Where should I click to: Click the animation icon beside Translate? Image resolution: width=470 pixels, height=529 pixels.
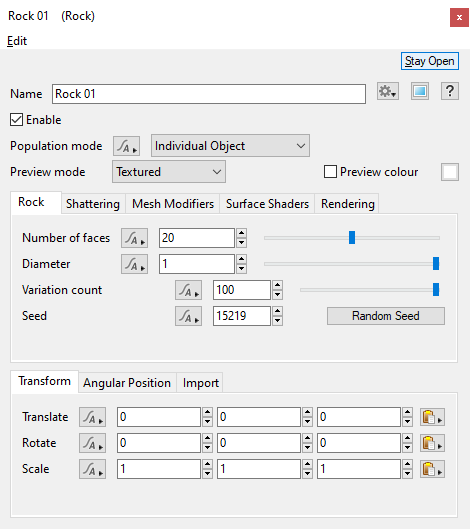(92, 417)
